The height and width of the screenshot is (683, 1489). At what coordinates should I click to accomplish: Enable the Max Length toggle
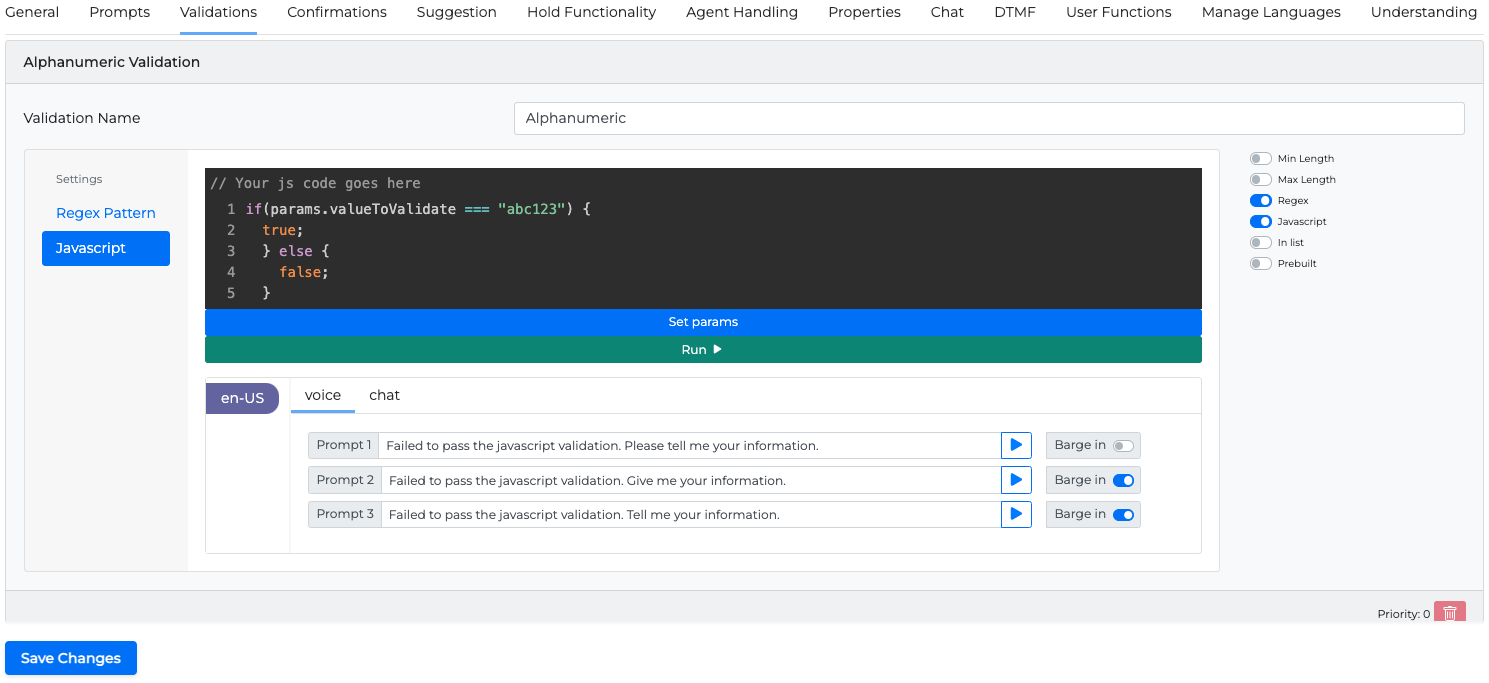click(1260, 180)
